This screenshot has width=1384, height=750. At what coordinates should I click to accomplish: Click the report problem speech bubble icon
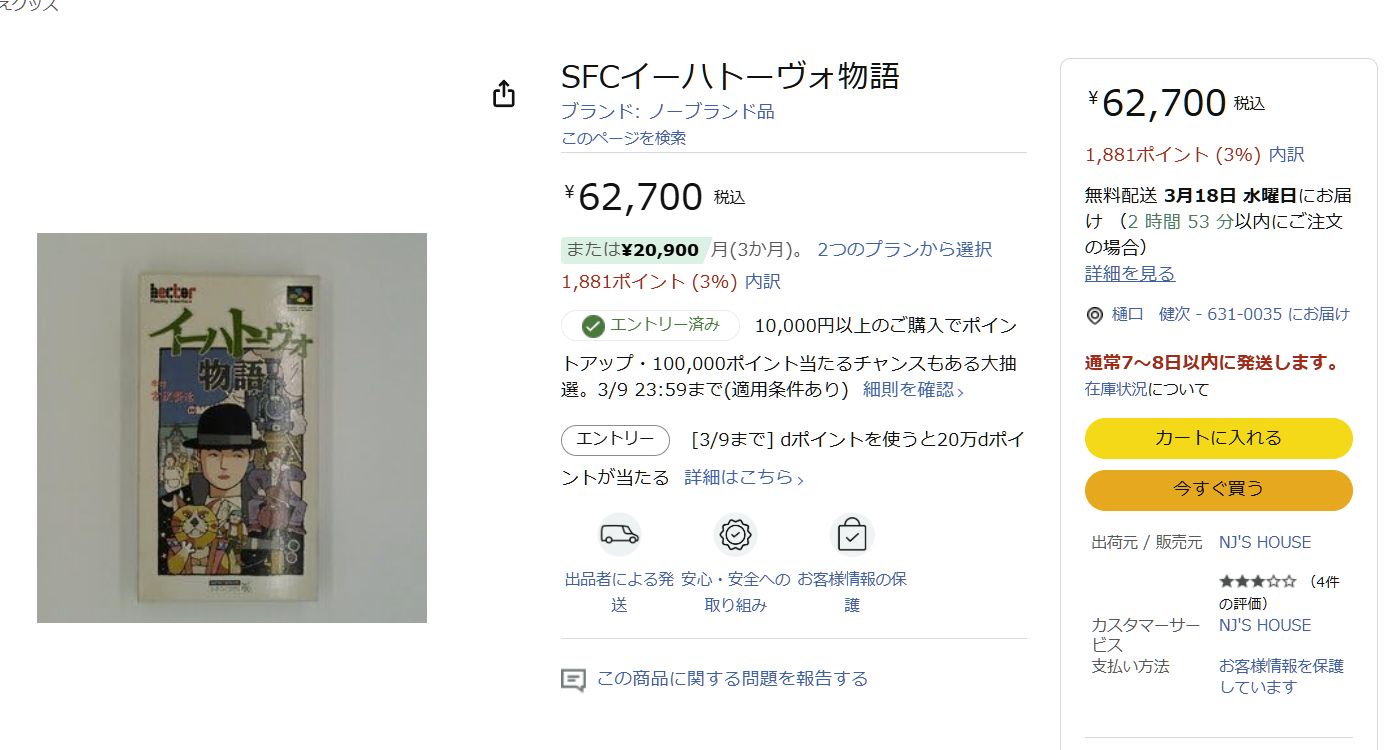573,680
